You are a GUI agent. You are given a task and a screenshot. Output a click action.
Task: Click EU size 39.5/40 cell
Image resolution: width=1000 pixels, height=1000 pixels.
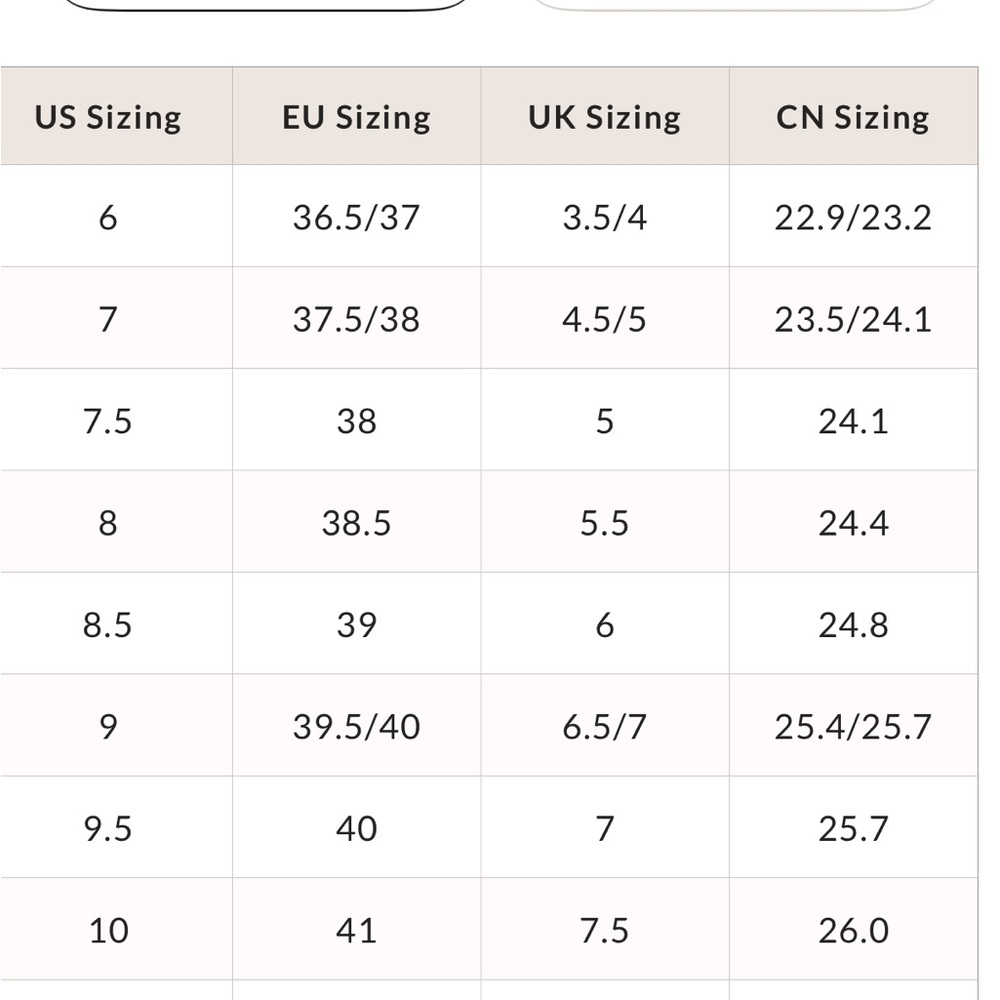(x=357, y=726)
